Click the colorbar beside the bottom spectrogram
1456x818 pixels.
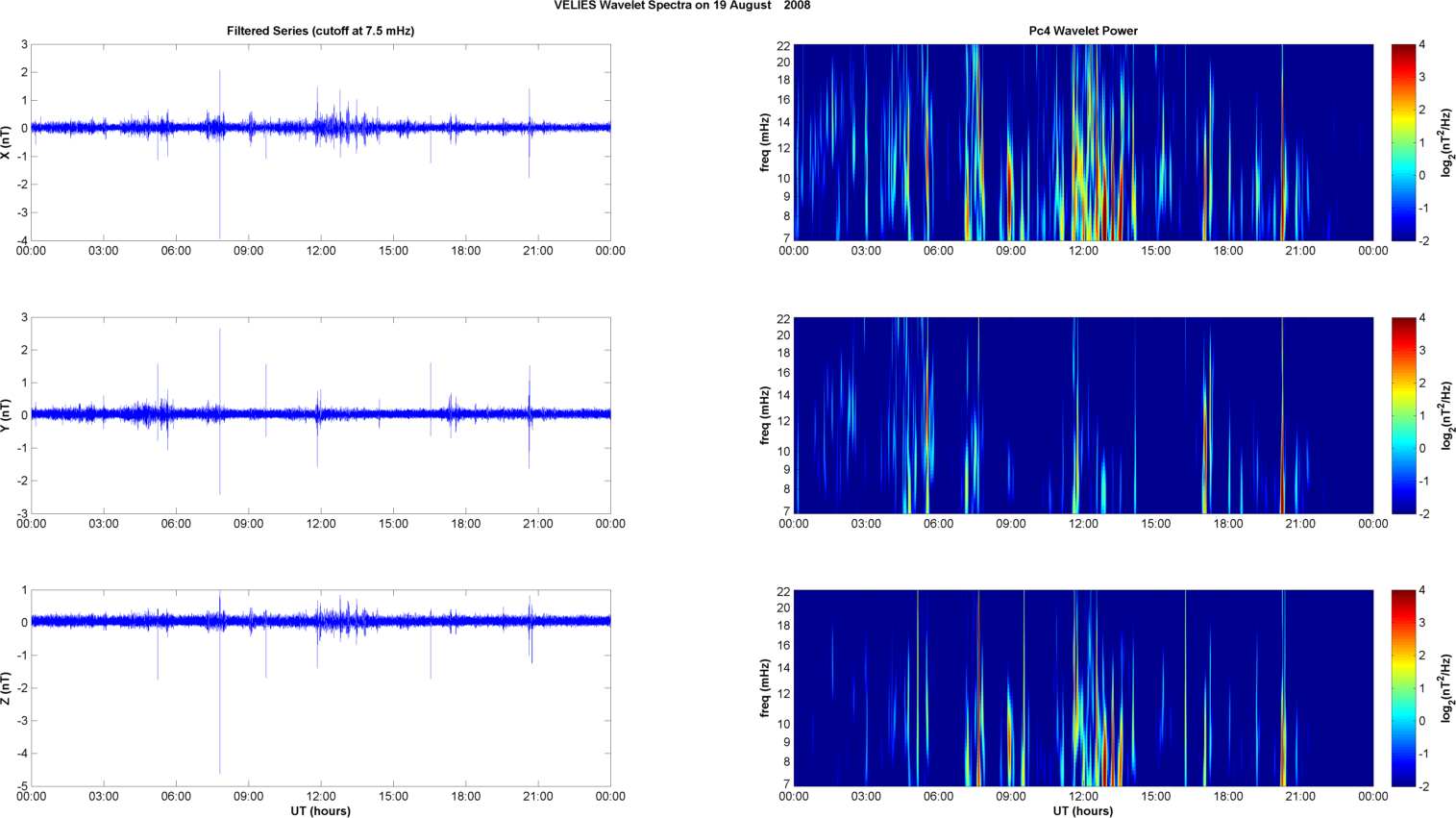point(1403,688)
